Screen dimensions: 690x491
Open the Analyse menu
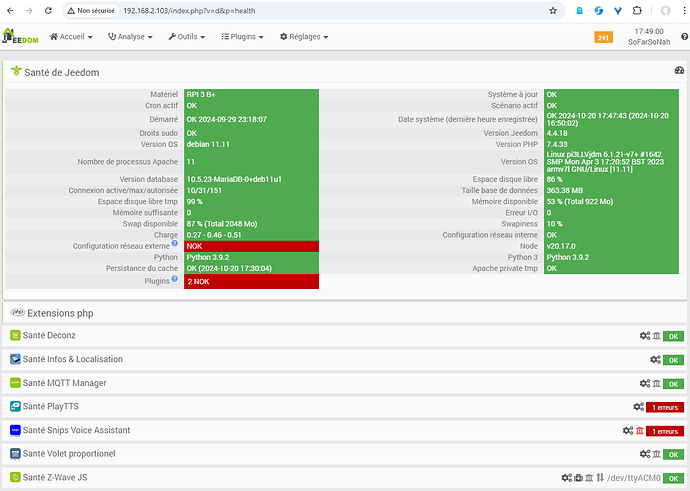click(x=130, y=37)
